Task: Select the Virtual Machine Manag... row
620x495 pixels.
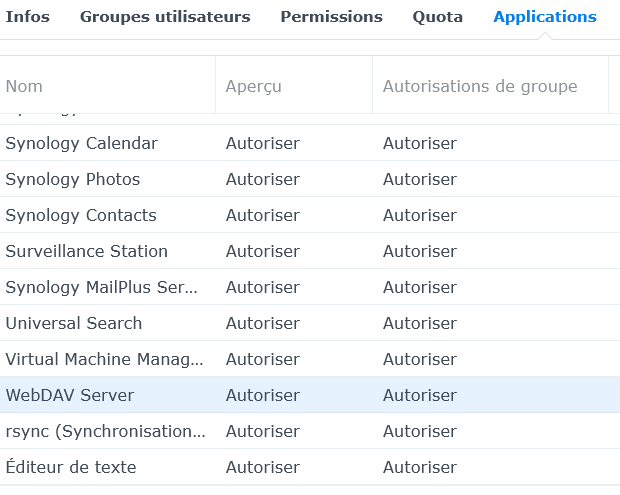Action: pyautogui.click(x=310, y=359)
